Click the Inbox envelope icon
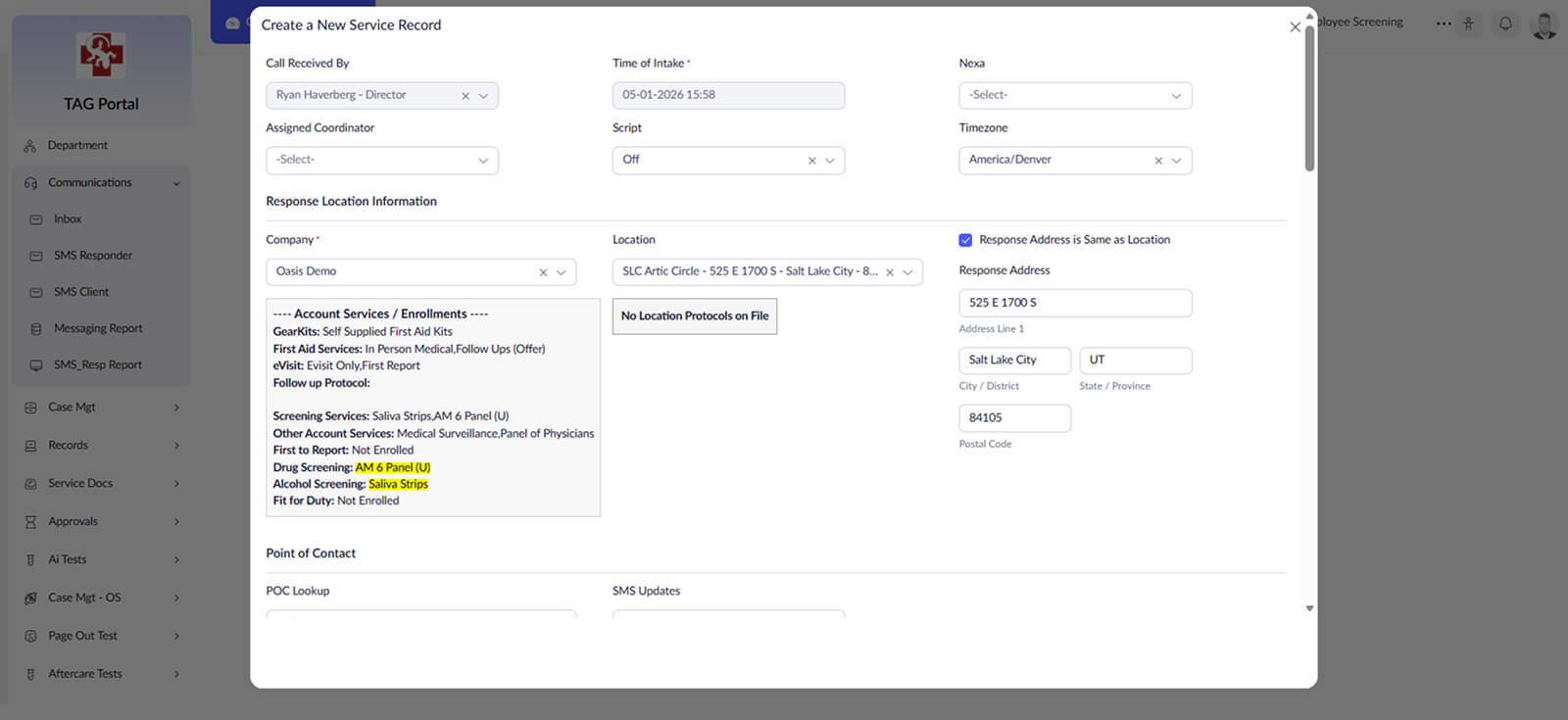1568x720 pixels. click(36, 219)
